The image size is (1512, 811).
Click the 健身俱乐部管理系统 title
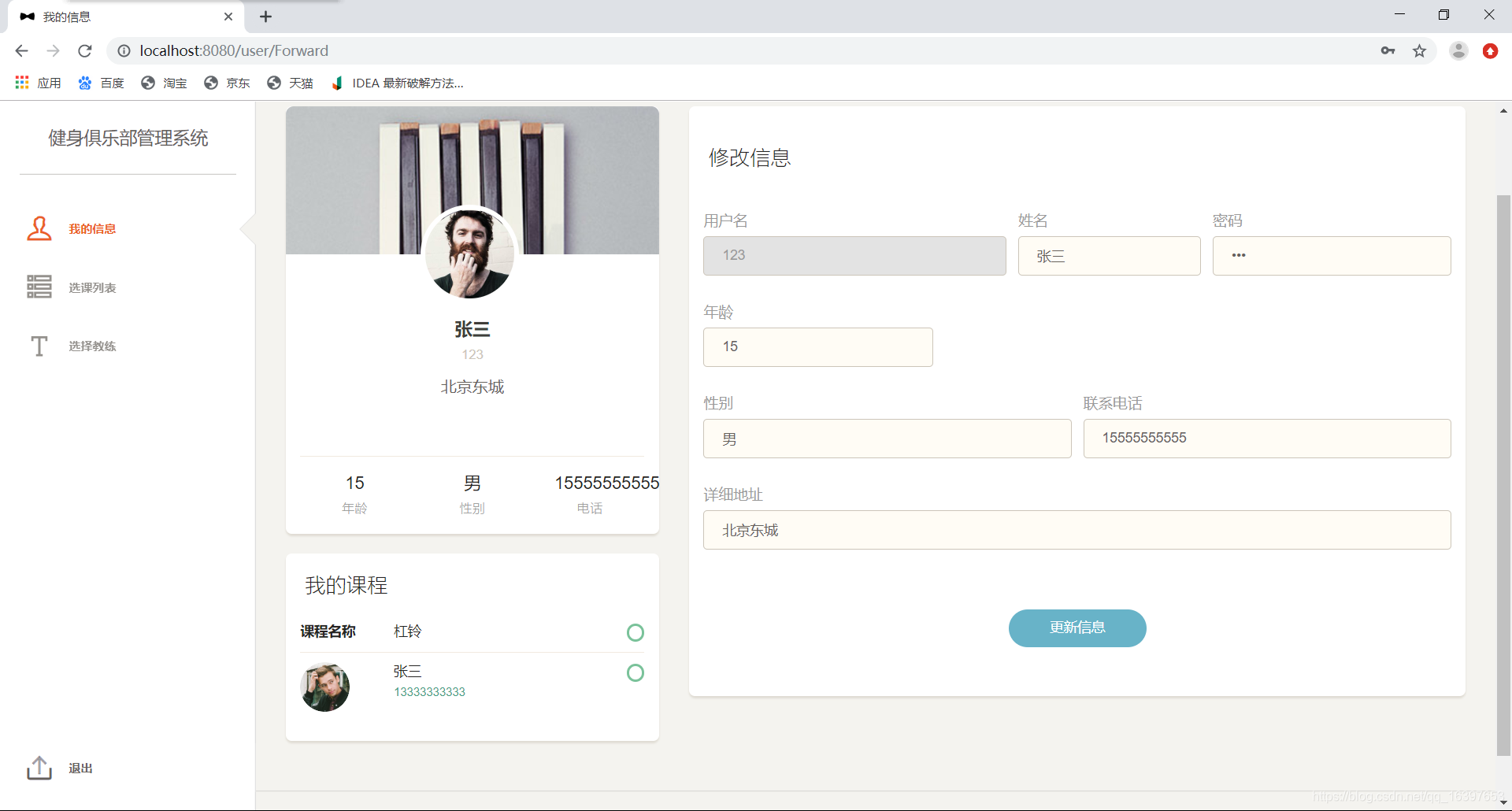[x=128, y=138]
